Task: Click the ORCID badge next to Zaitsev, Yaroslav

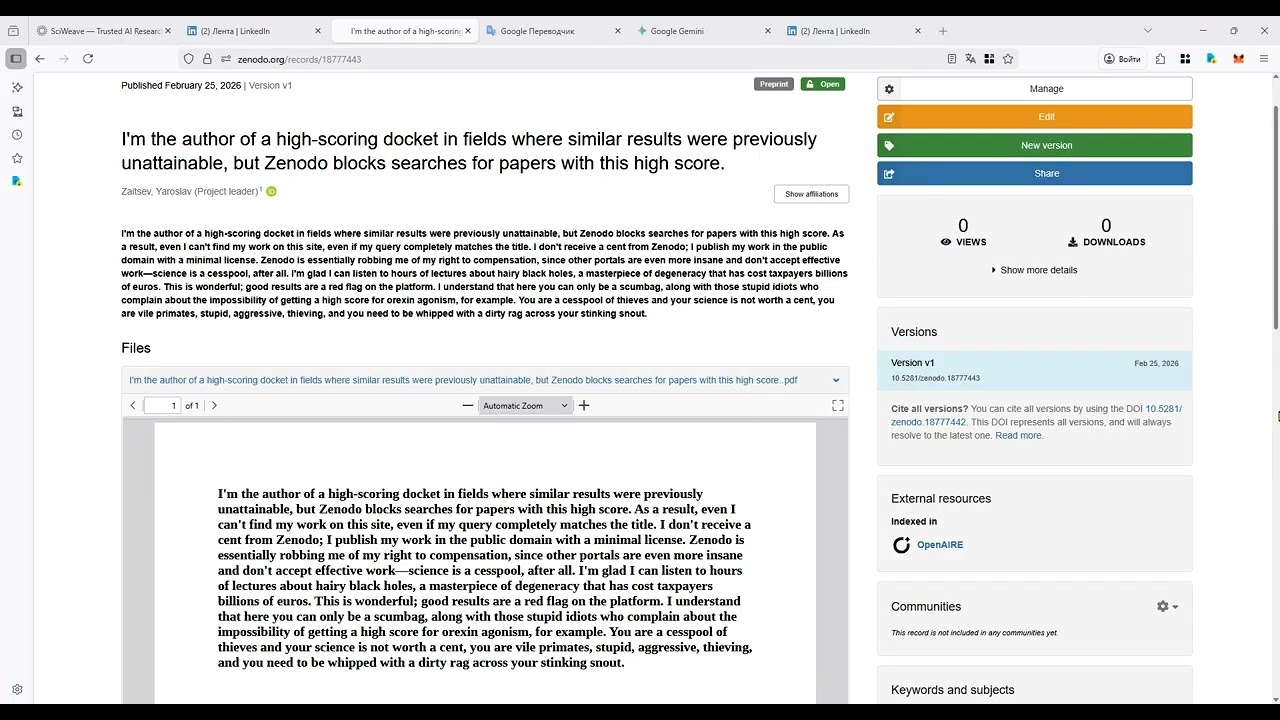Action: [x=271, y=191]
